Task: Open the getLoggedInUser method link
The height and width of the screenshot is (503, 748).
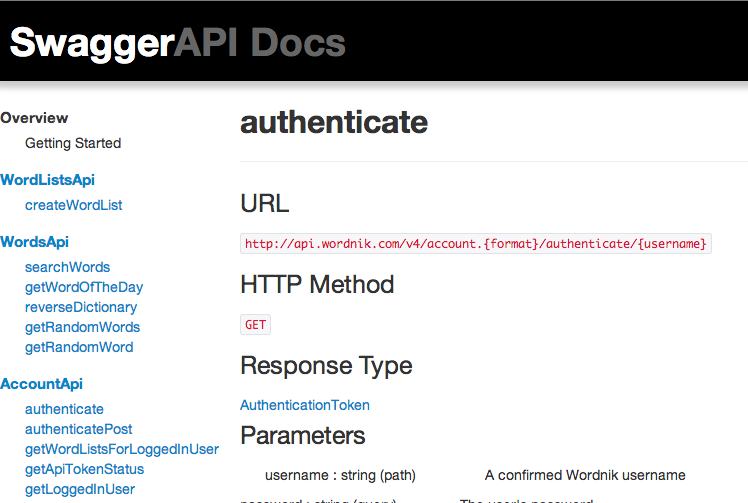Action: [80, 489]
